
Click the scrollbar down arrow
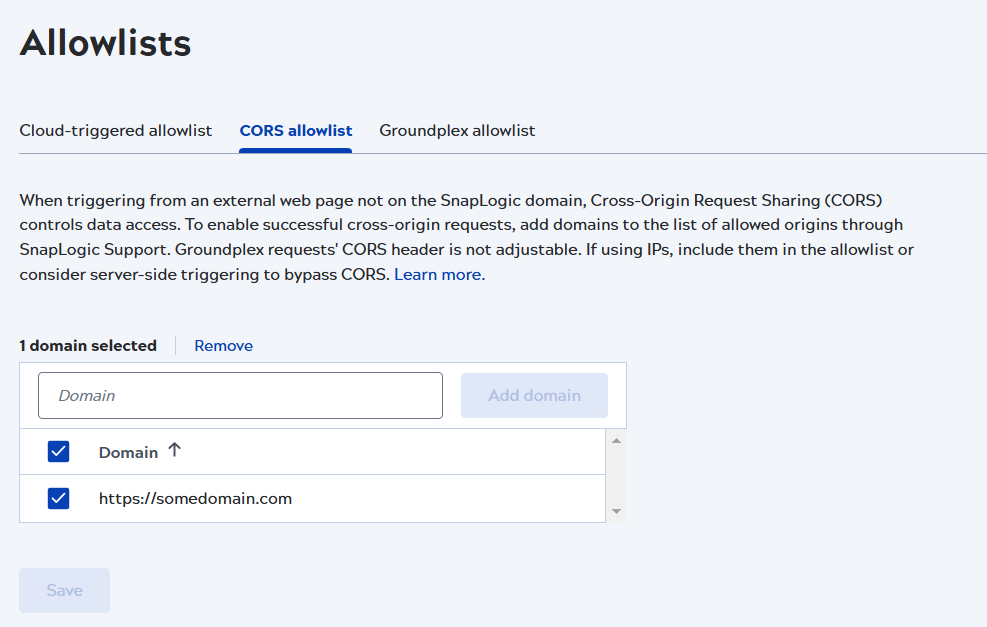coord(618,512)
